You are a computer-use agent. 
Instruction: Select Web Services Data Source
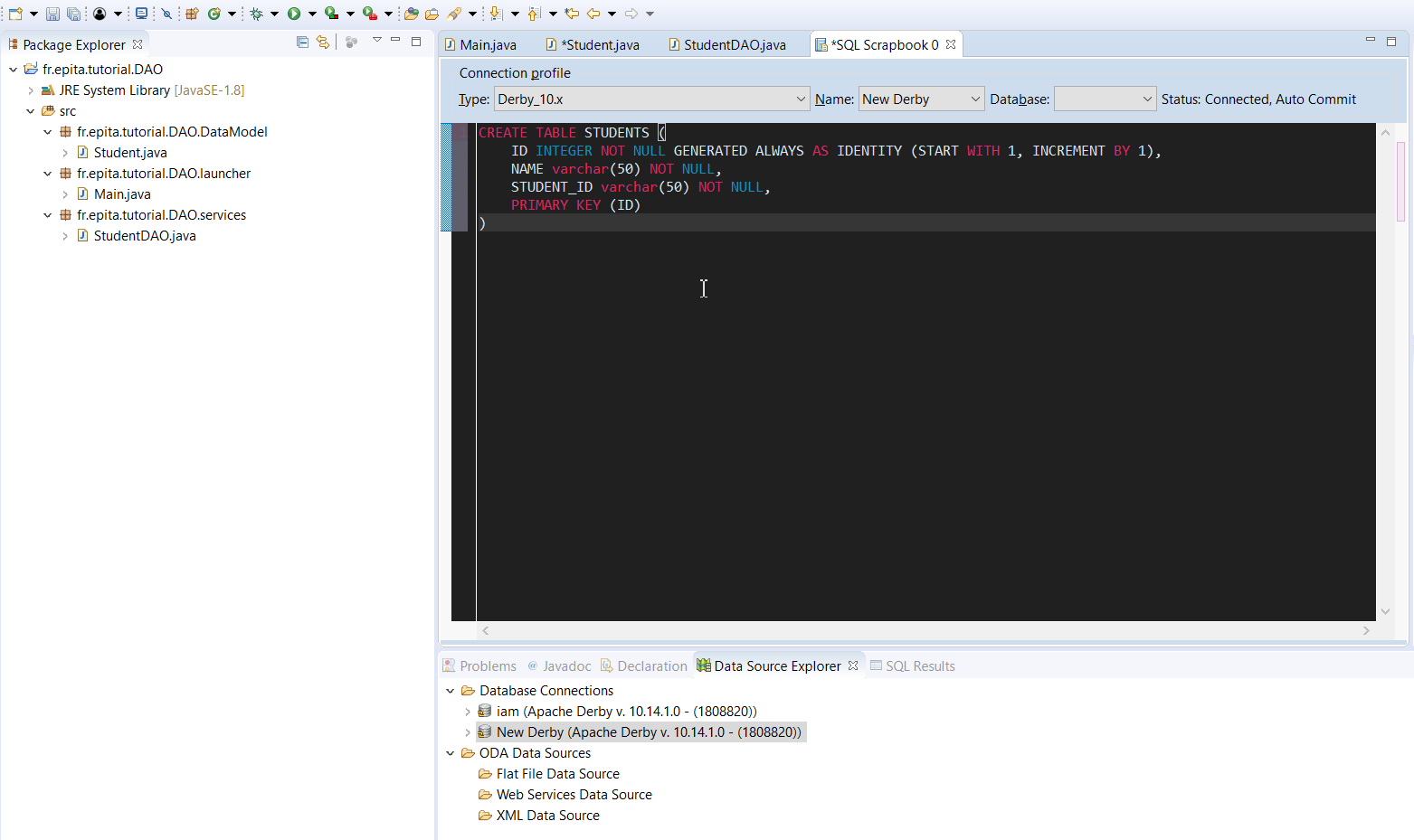[565, 795]
